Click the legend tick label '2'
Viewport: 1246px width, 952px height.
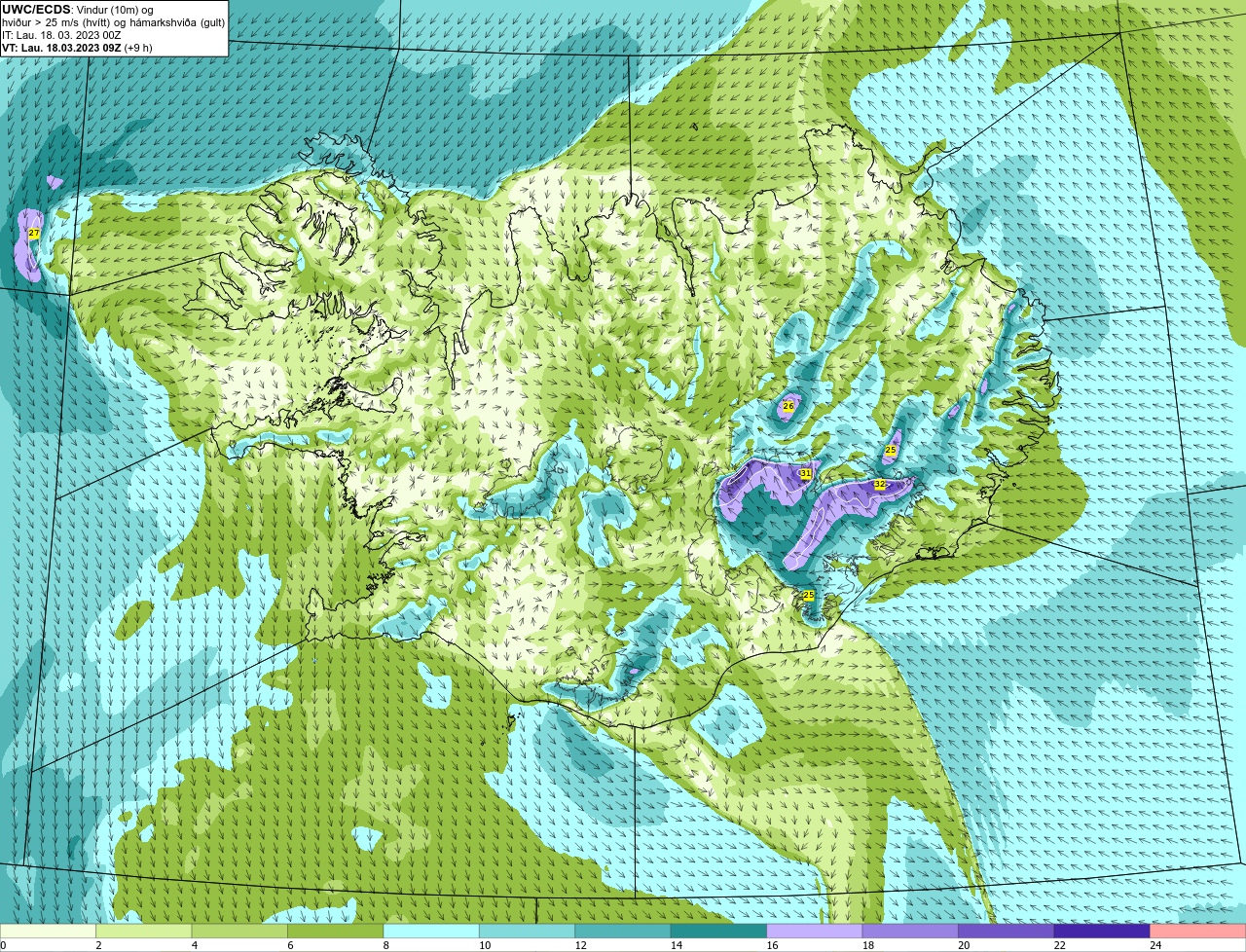97,945
